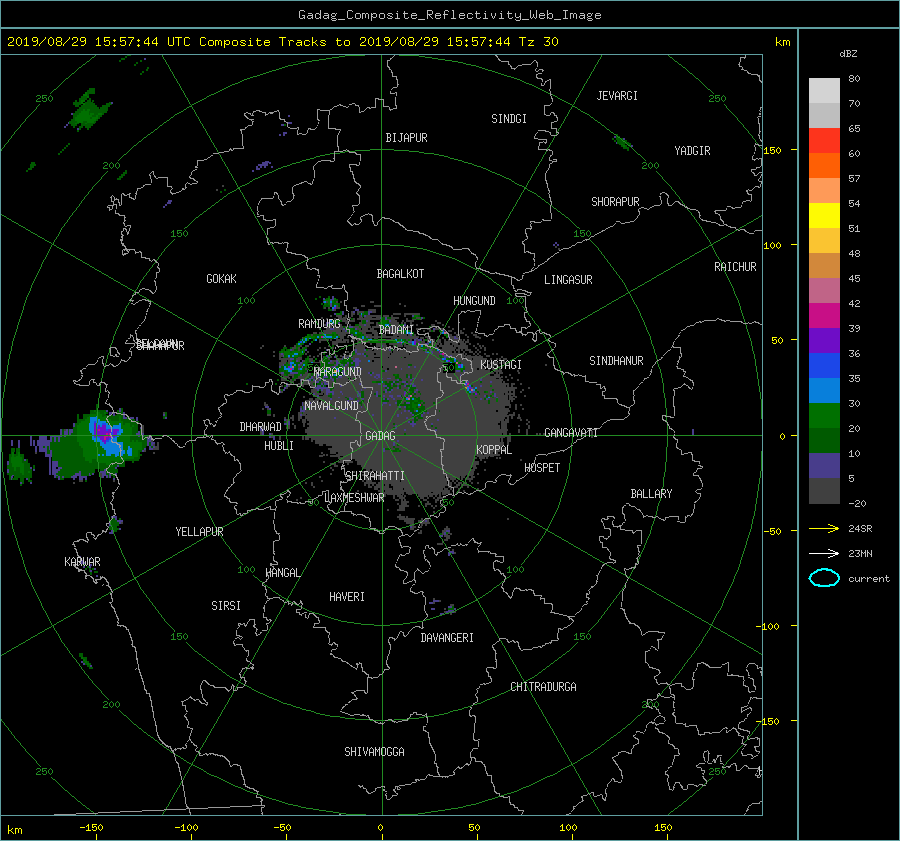Click the SINDHANUR city label
Viewport: 900px width, 841px height.
pyautogui.click(x=616, y=361)
